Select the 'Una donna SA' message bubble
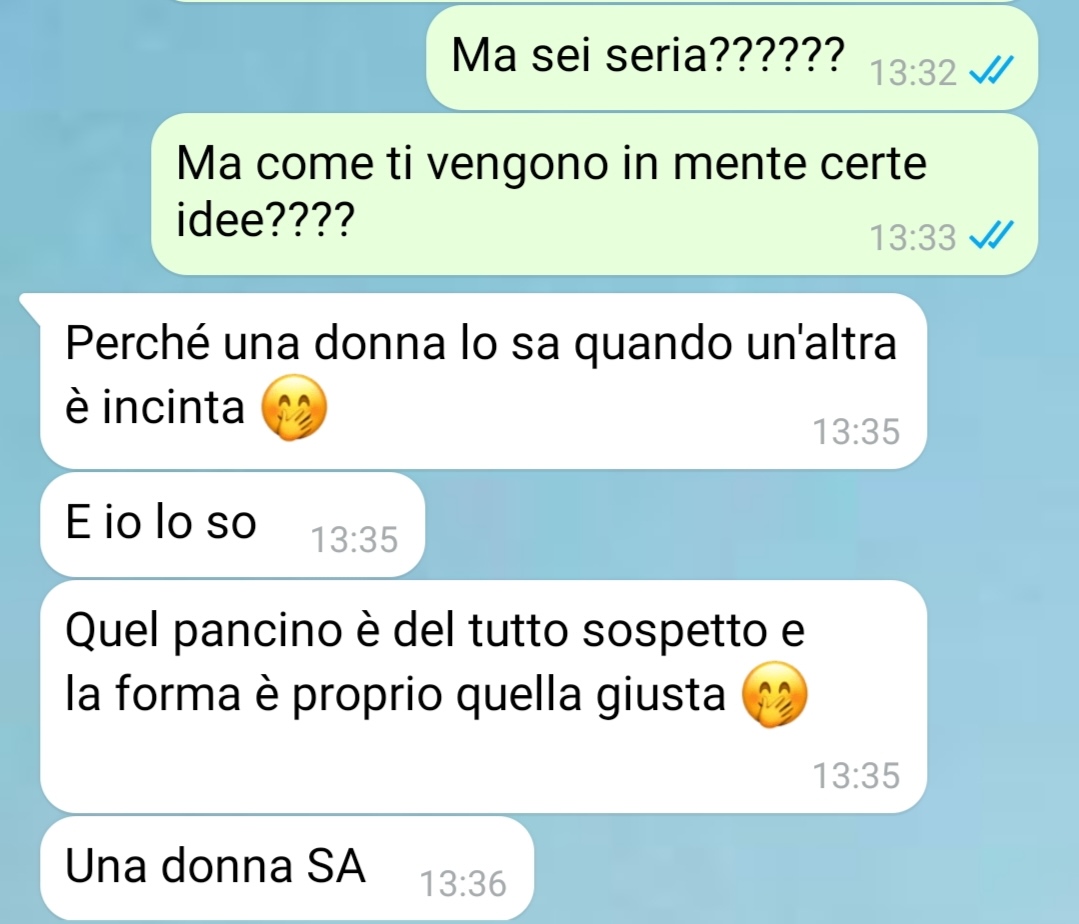The width and height of the screenshot is (1079, 924). pos(287,868)
